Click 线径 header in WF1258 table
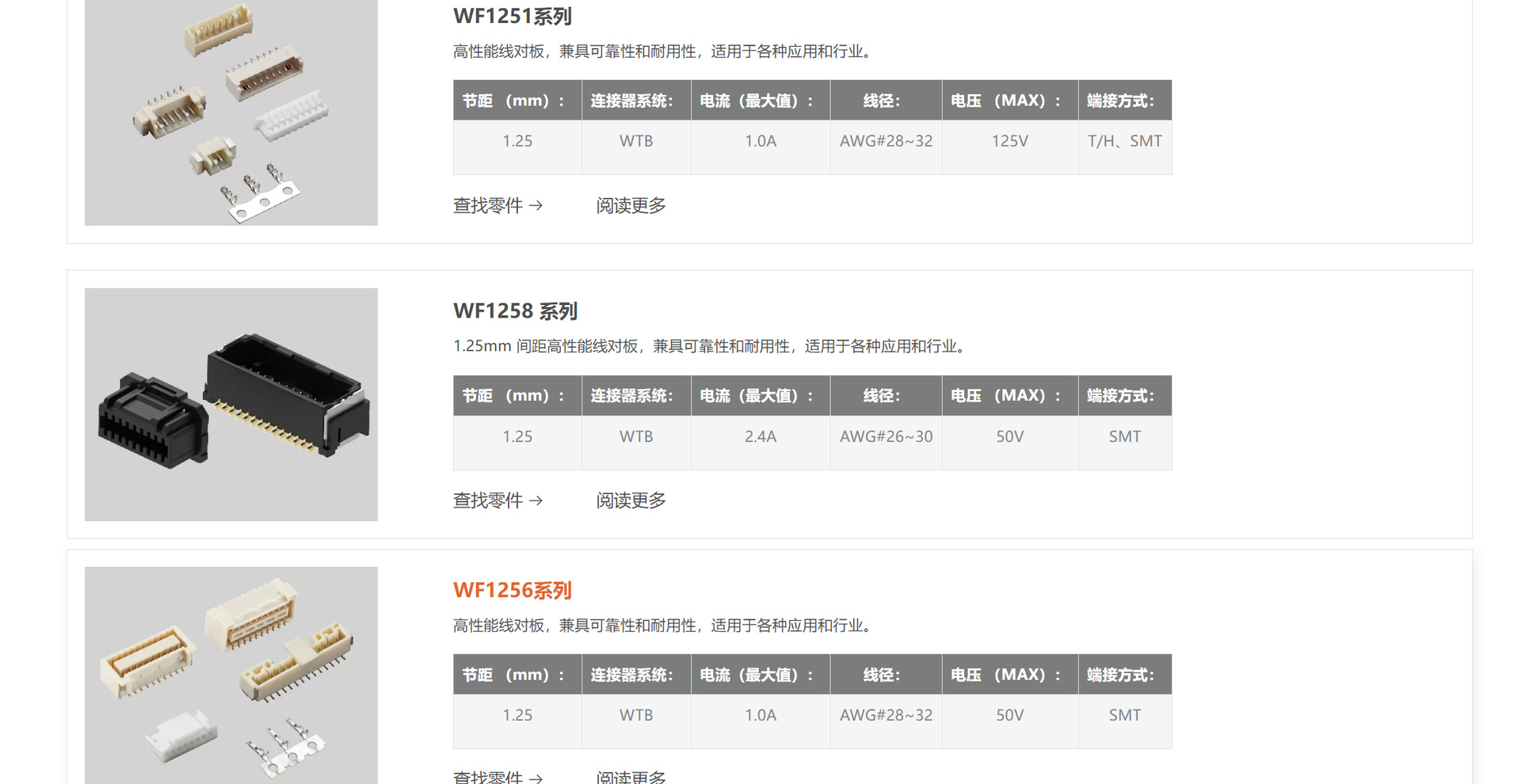The width and height of the screenshot is (1521, 784). click(886, 396)
